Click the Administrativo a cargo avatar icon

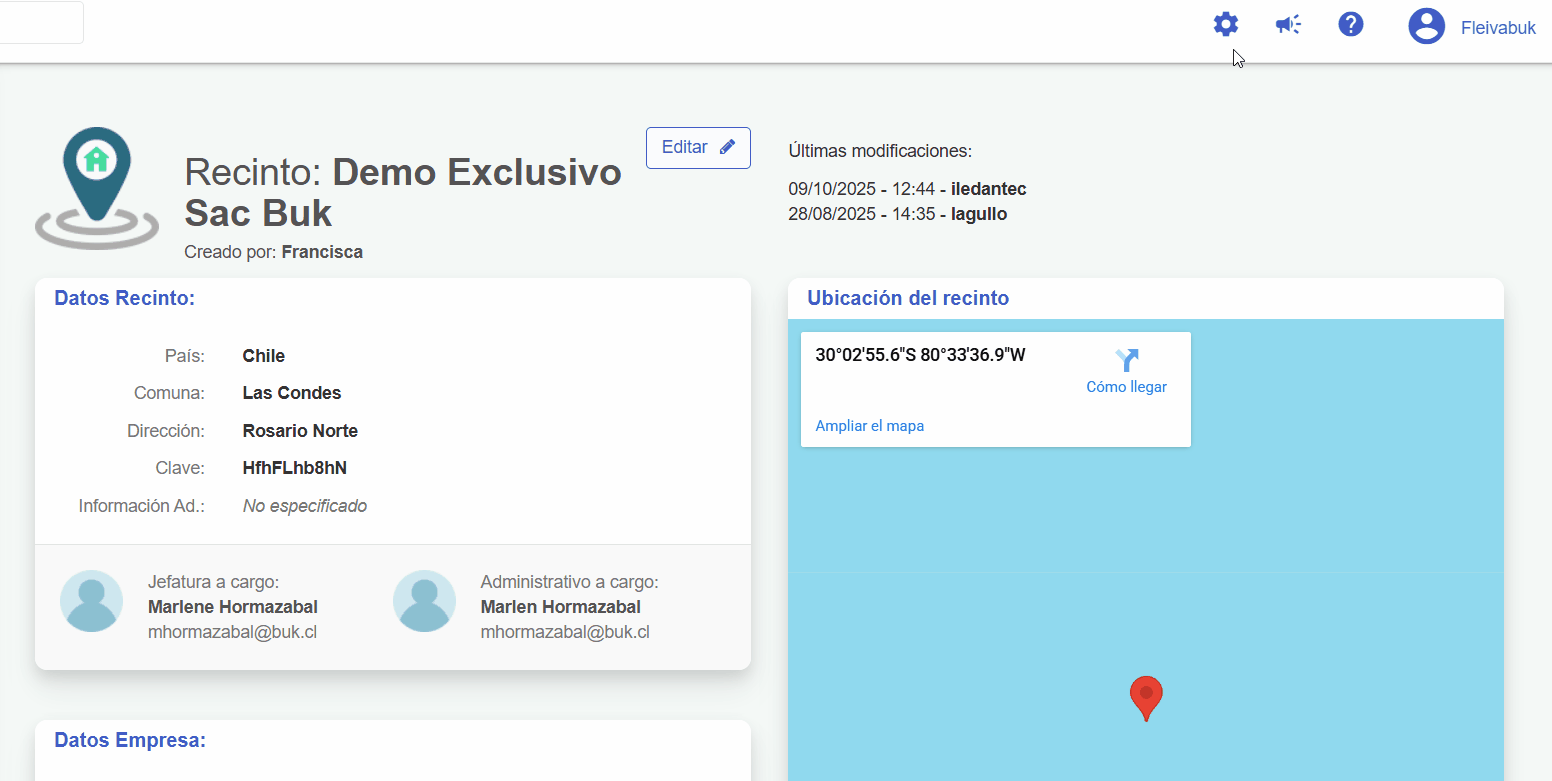424,601
